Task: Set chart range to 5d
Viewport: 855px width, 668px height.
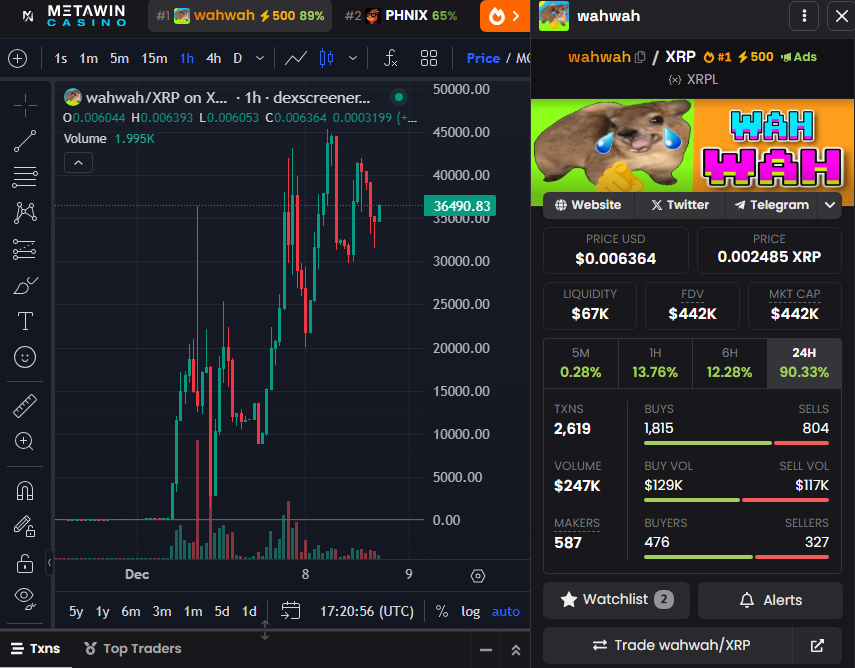Action: 222,611
